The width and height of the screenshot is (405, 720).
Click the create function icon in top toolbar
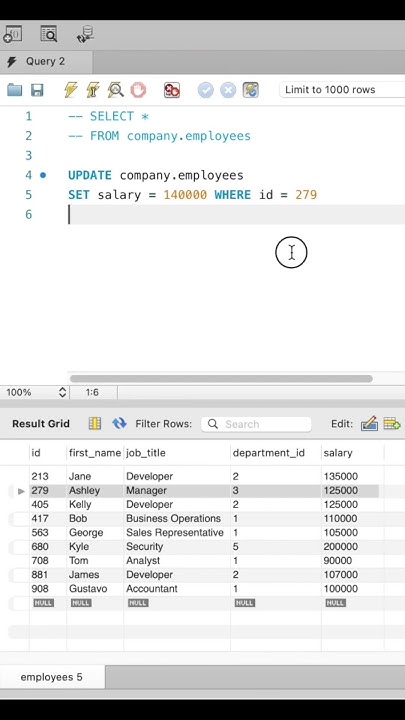point(12,34)
